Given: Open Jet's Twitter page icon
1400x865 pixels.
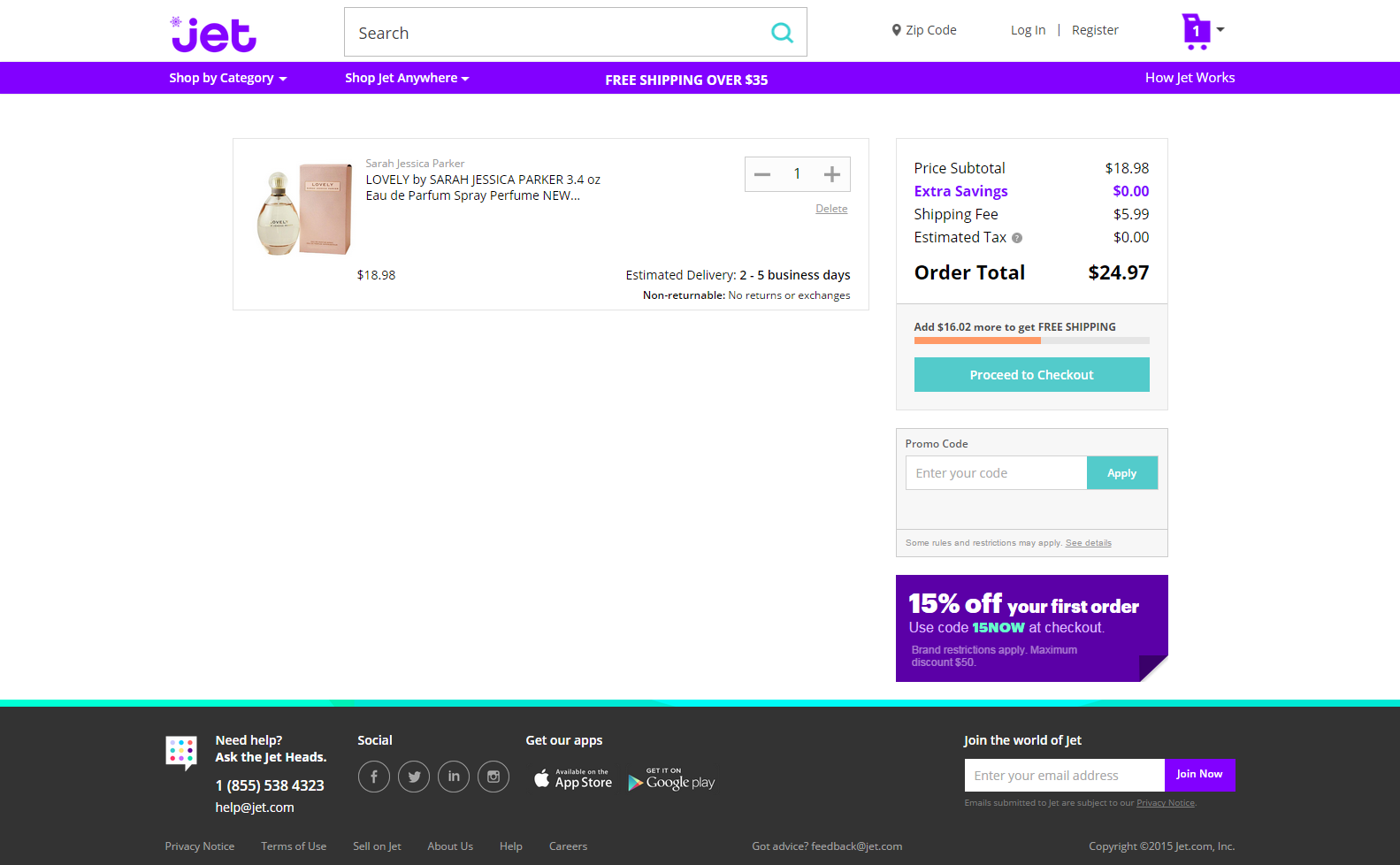Looking at the screenshot, I should click(x=414, y=777).
